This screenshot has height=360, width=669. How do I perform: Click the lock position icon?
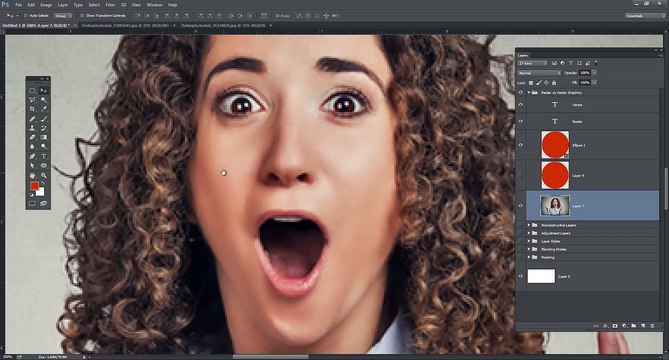click(547, 83)
